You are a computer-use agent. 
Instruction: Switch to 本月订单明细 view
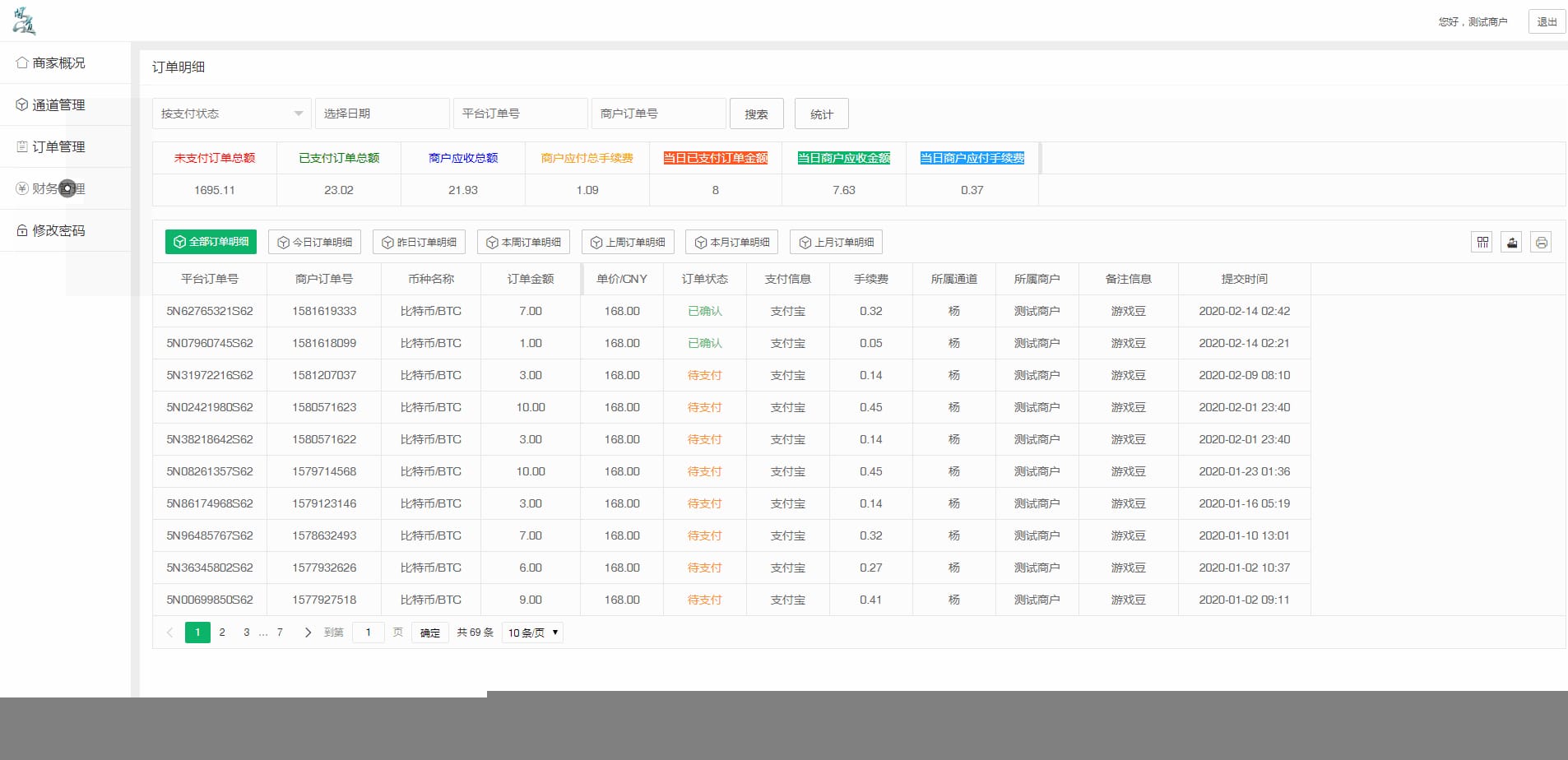(x=731, y=242)
